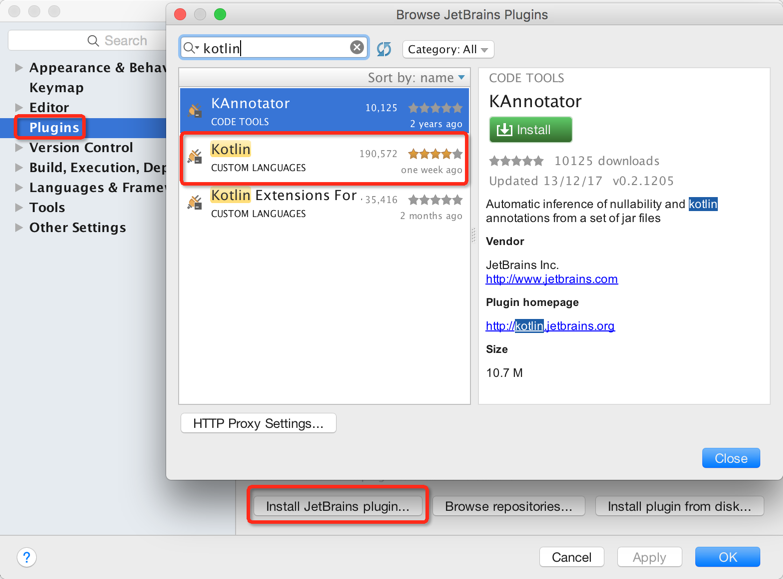Click the Kotlin plugin star rating
This screenshot has width=783, height=579.
435,153
